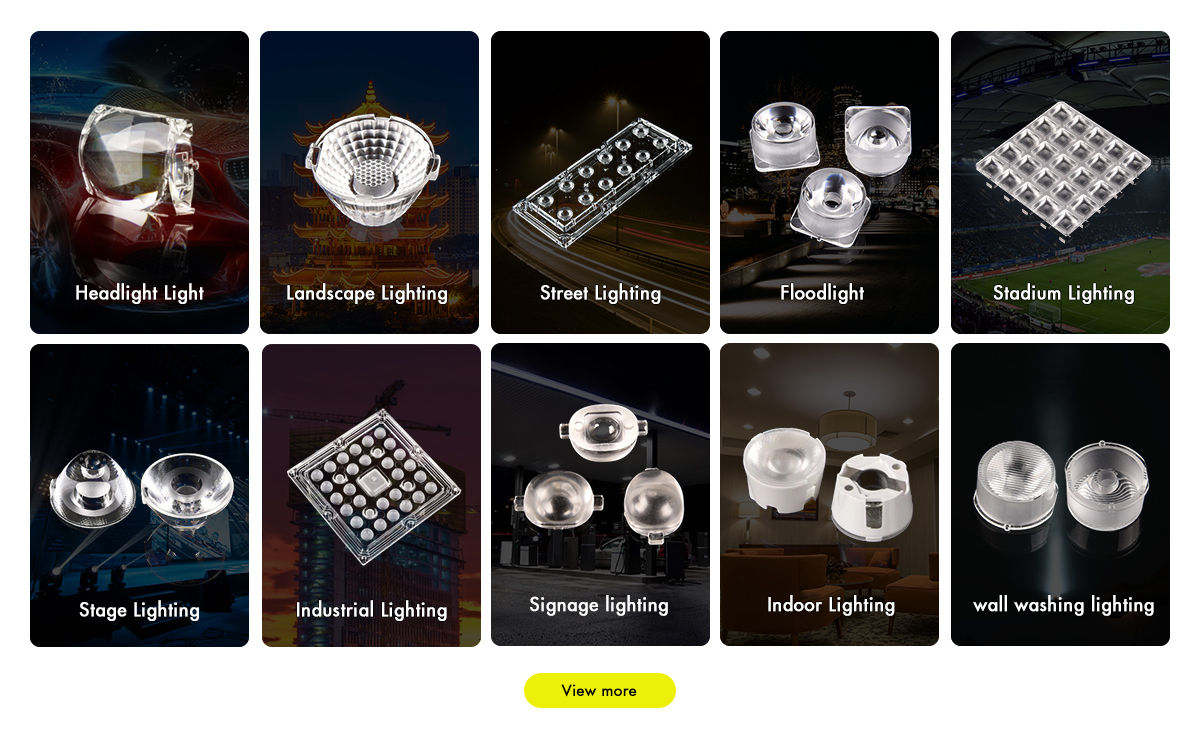Open the wall washing lighting card
1200x738 pixels.
[1060, 495]
